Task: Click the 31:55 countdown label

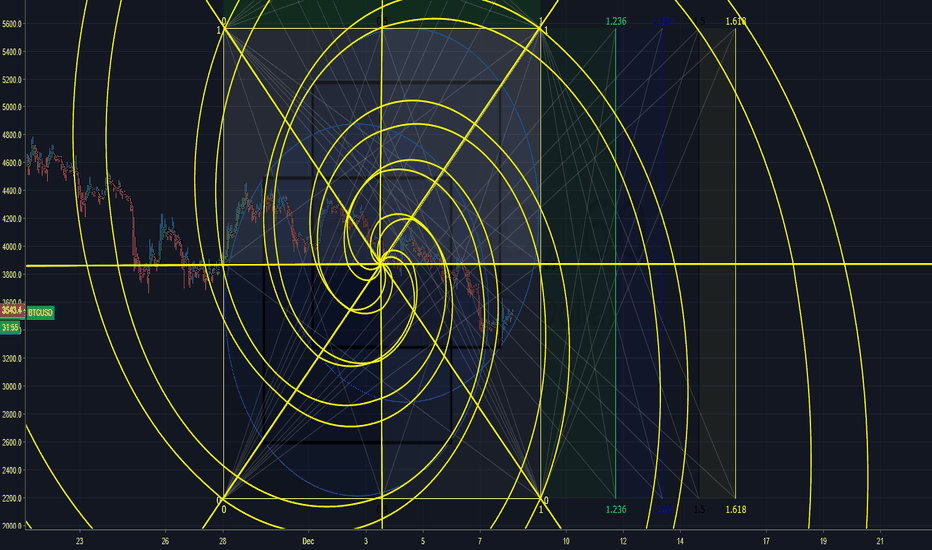Action: click(x=10, y=328)
